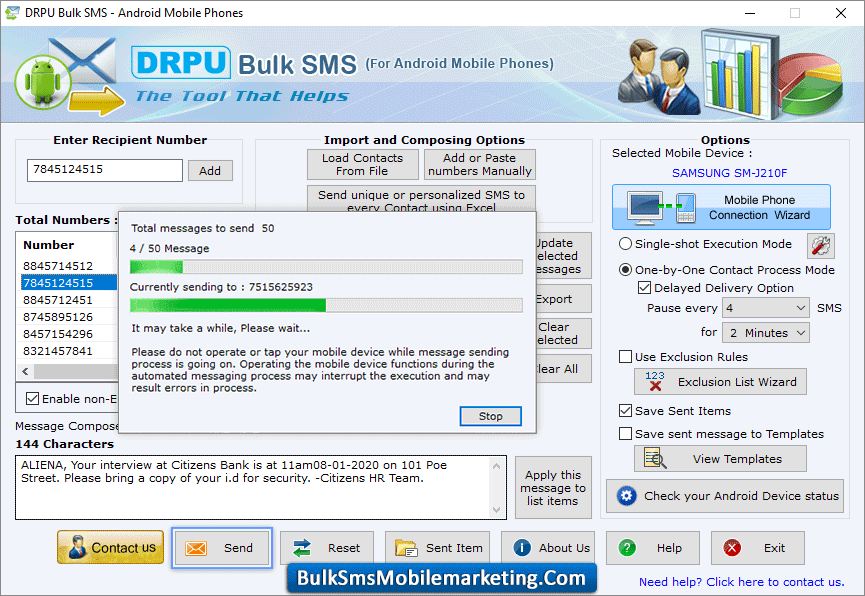Viewport: 865px width, 596px height.
Task: Click message box scroll up arrow
Action: pyautogui.click(x=496, y=466)
